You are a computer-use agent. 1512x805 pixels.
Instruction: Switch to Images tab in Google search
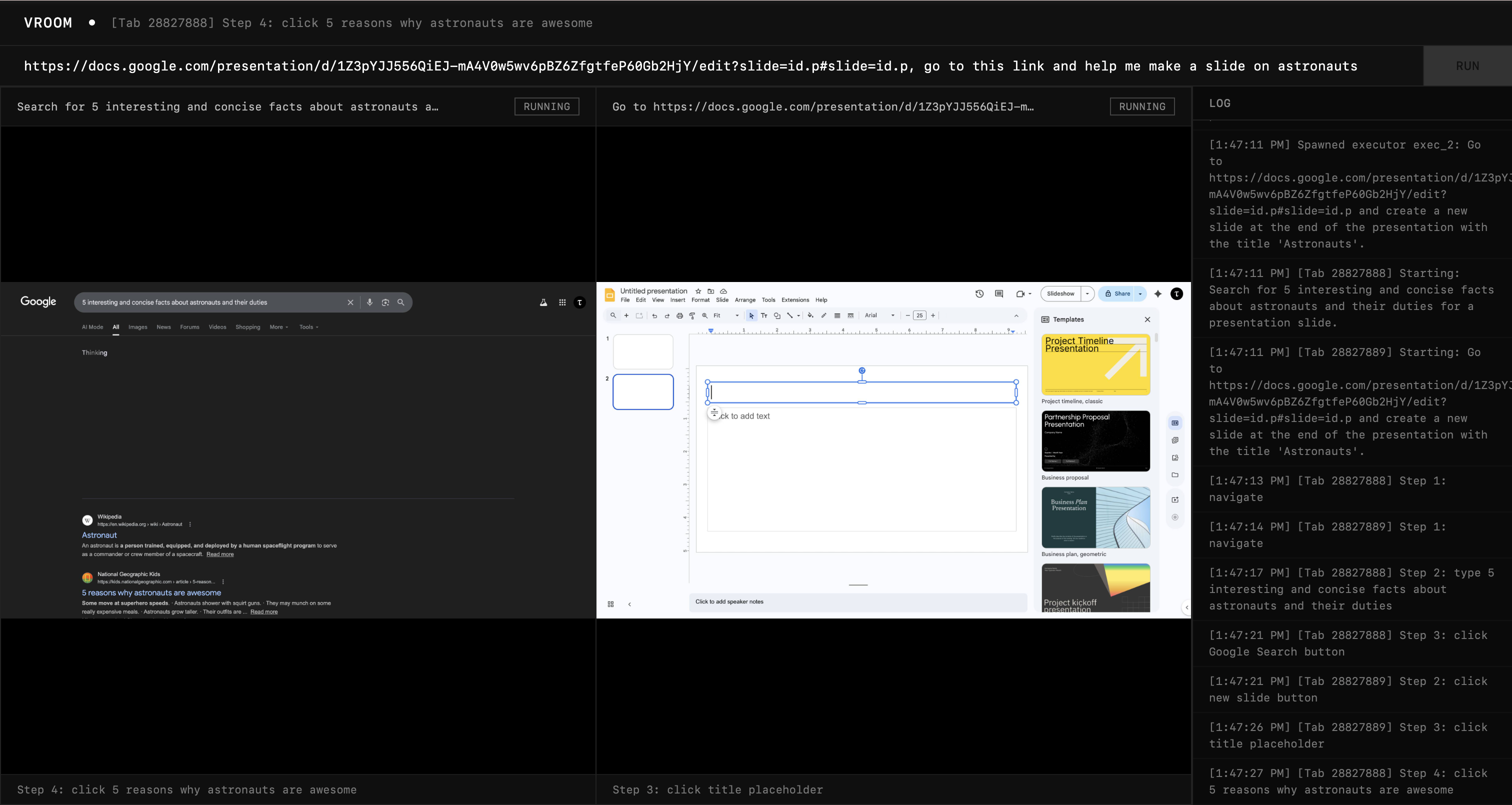click(137, 327)
